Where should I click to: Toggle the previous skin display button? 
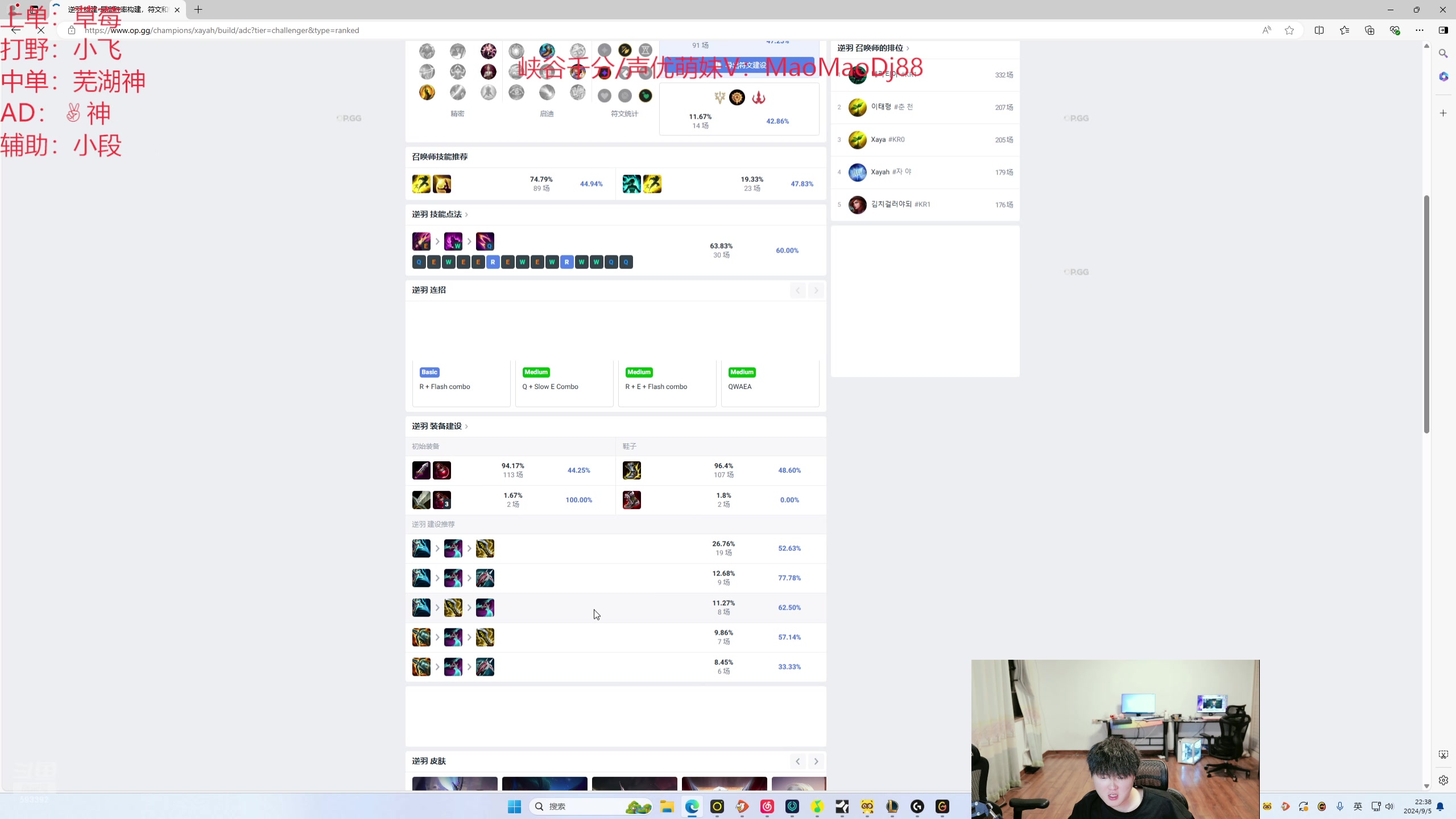click(x=798, y=761)
